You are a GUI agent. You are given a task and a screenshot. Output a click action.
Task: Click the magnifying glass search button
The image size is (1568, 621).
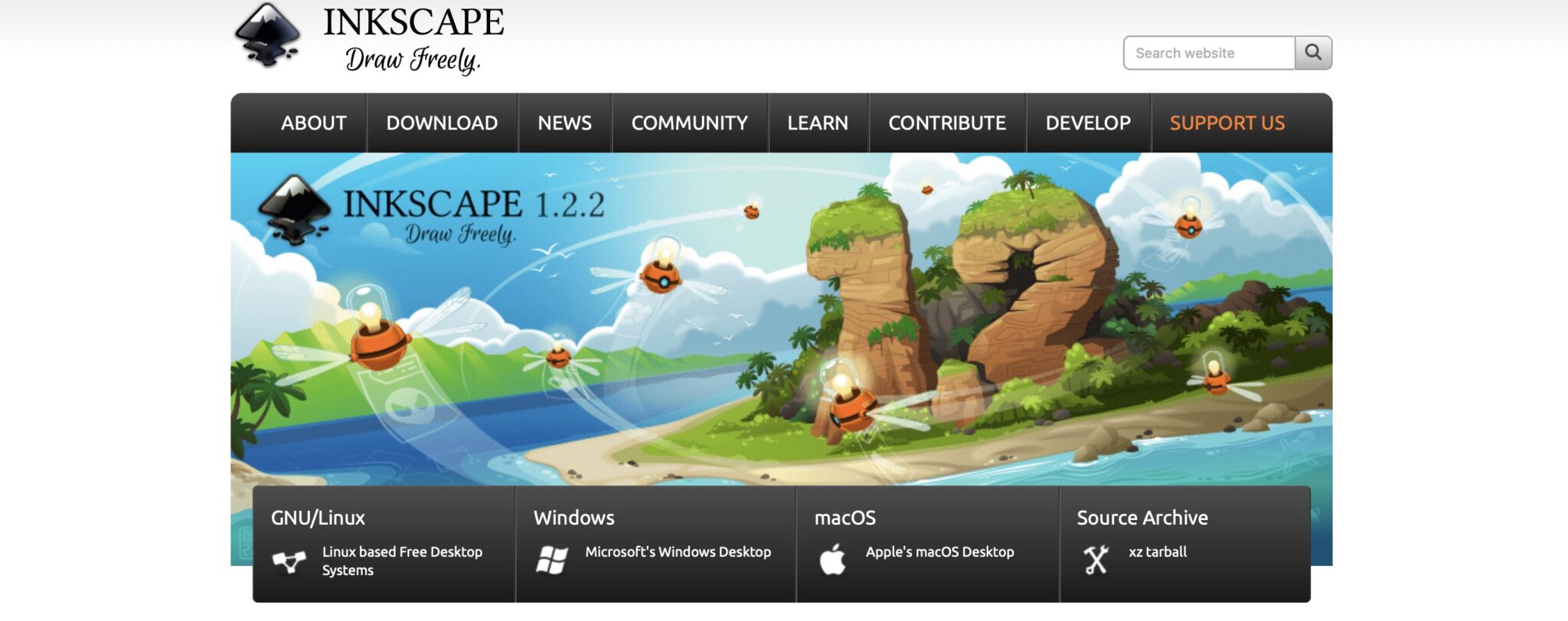click(x=1313, y=53)
